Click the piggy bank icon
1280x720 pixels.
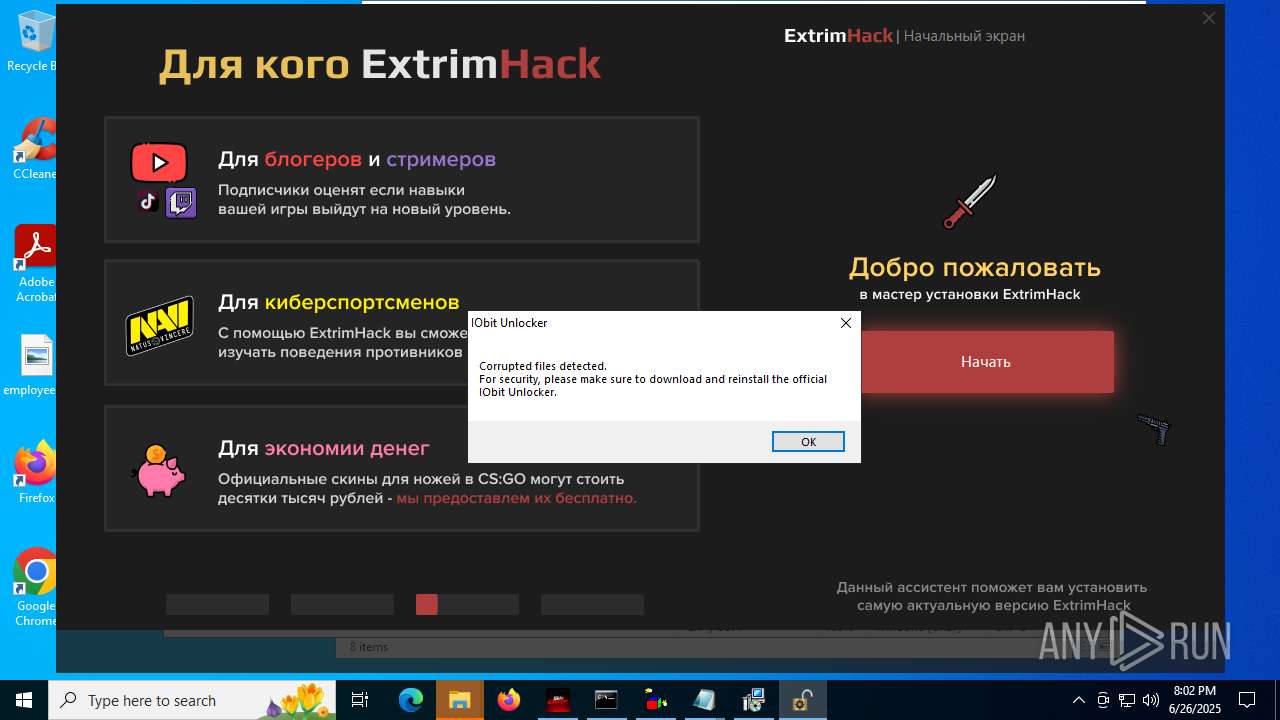[158, 471]
